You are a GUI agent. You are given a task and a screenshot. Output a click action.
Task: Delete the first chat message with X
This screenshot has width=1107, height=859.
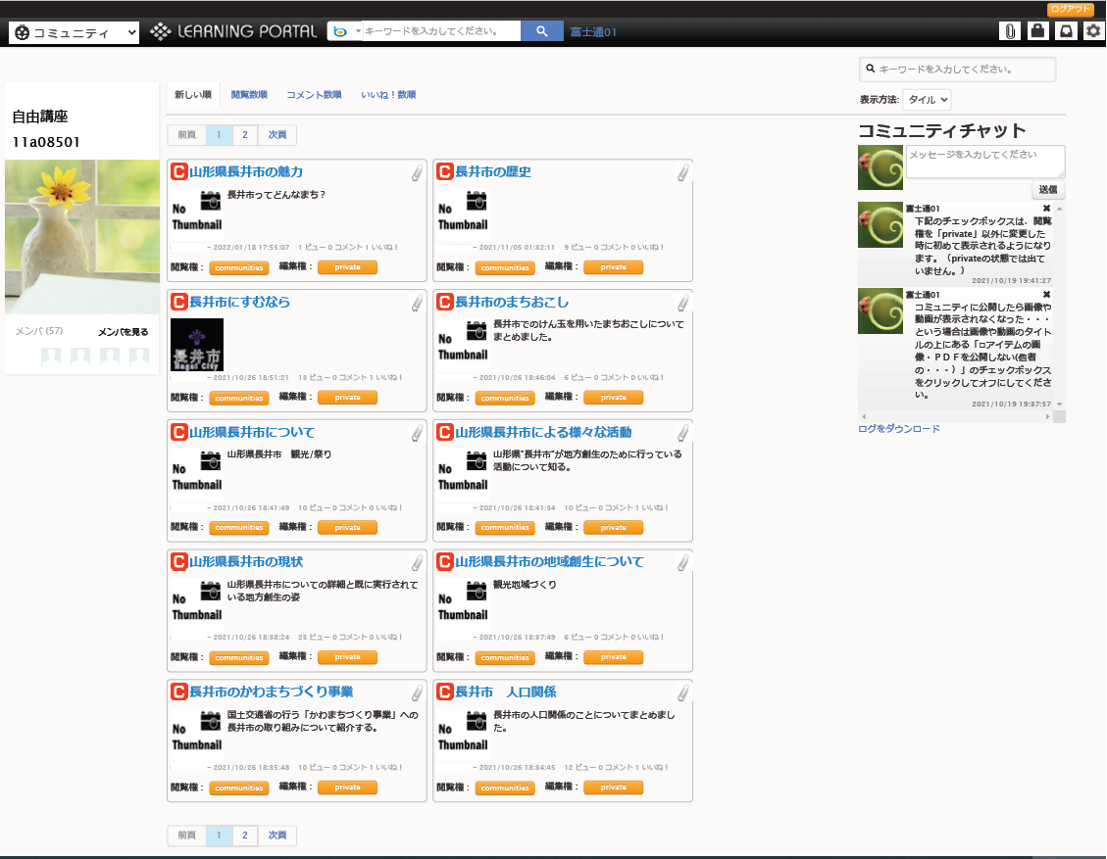tap(1046, 208)
